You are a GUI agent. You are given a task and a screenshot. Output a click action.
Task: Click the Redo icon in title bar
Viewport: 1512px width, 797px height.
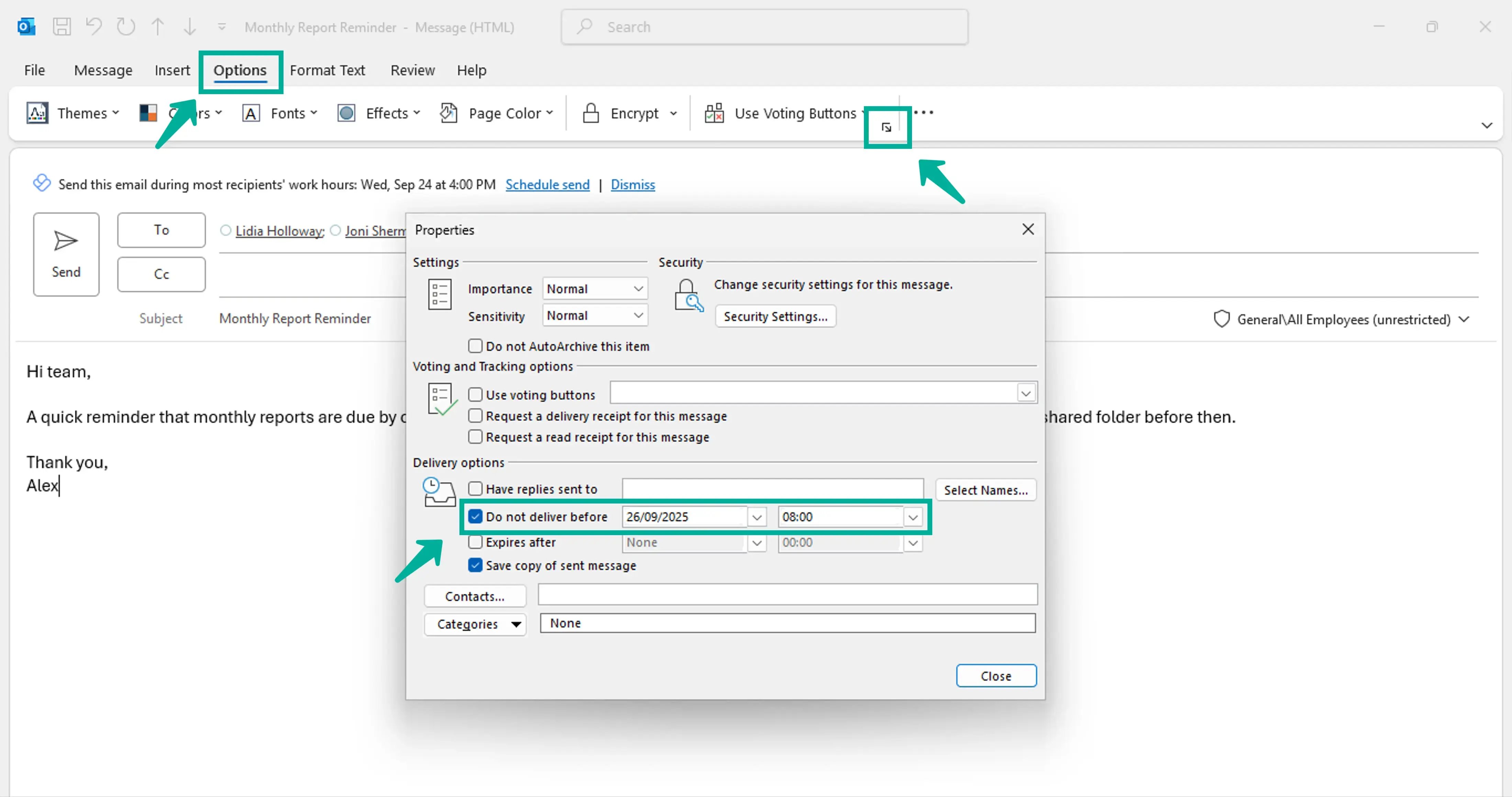click(126, 27)
